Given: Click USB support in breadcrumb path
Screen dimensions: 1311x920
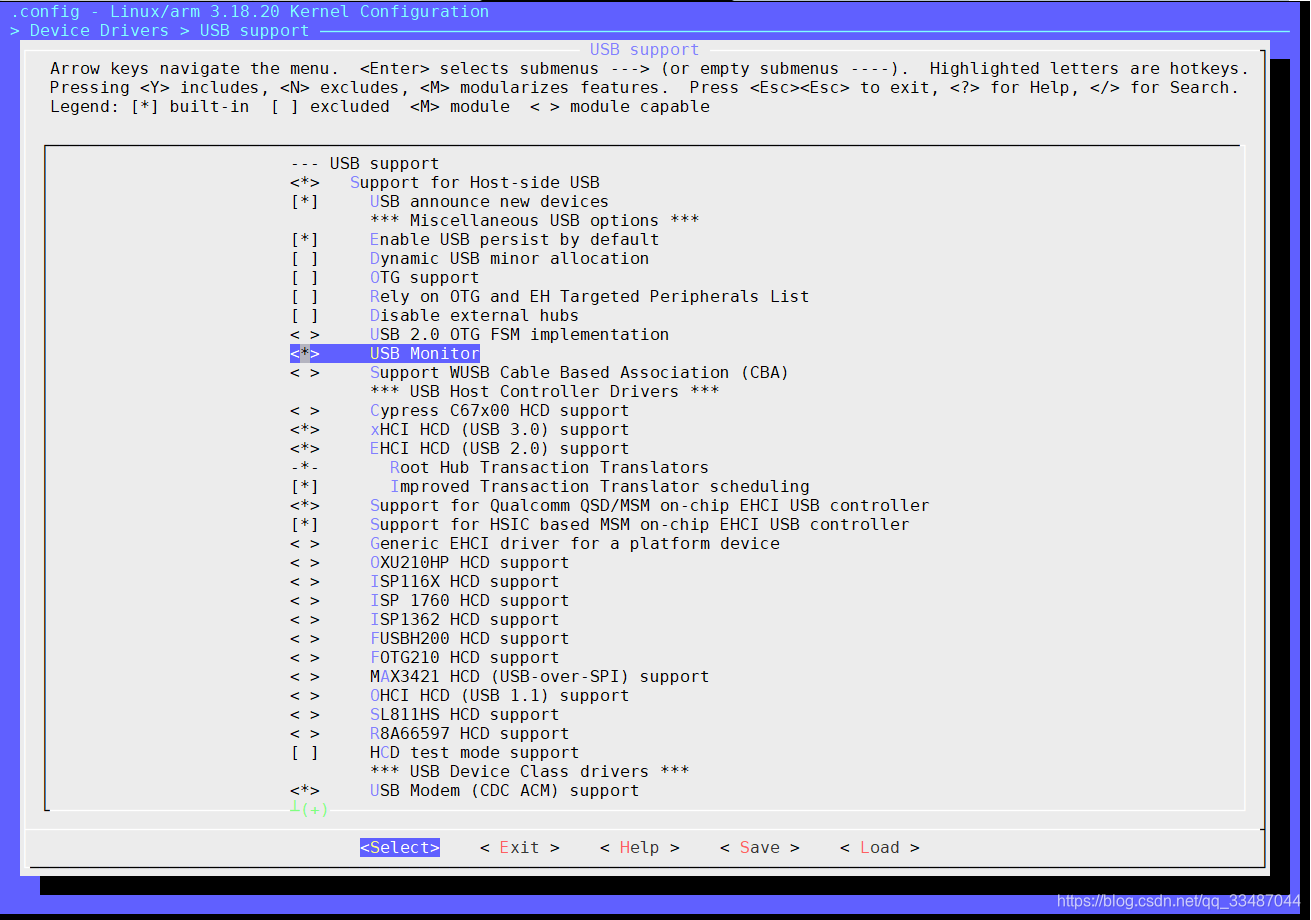Looking at the screenshot, I should click(254, 31).
